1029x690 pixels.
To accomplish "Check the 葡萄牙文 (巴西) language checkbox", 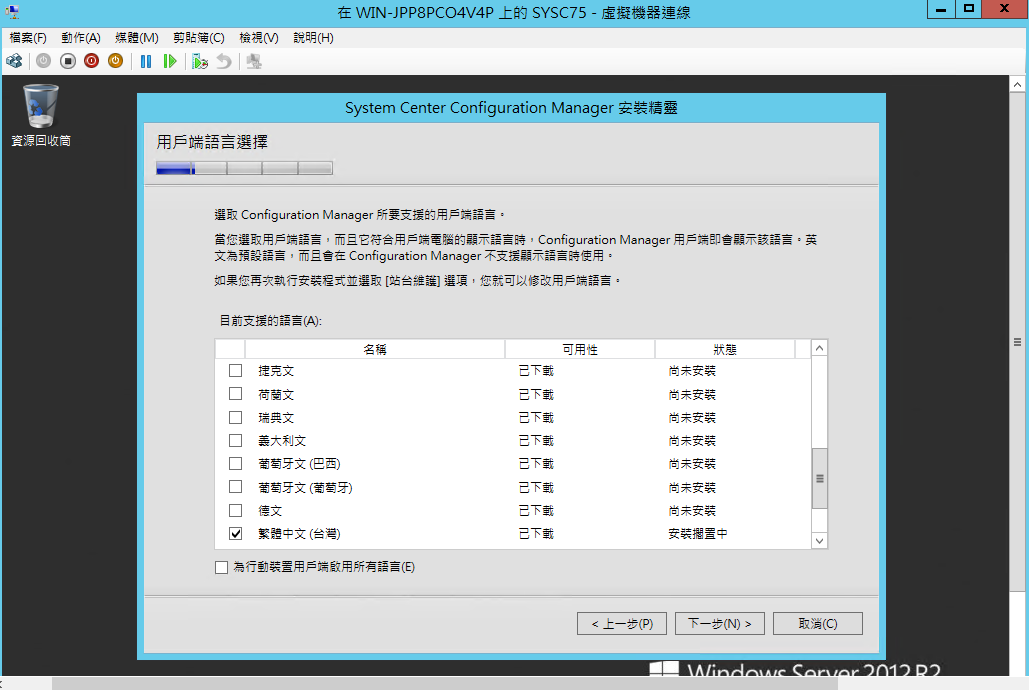I will [x=236, y=464].
